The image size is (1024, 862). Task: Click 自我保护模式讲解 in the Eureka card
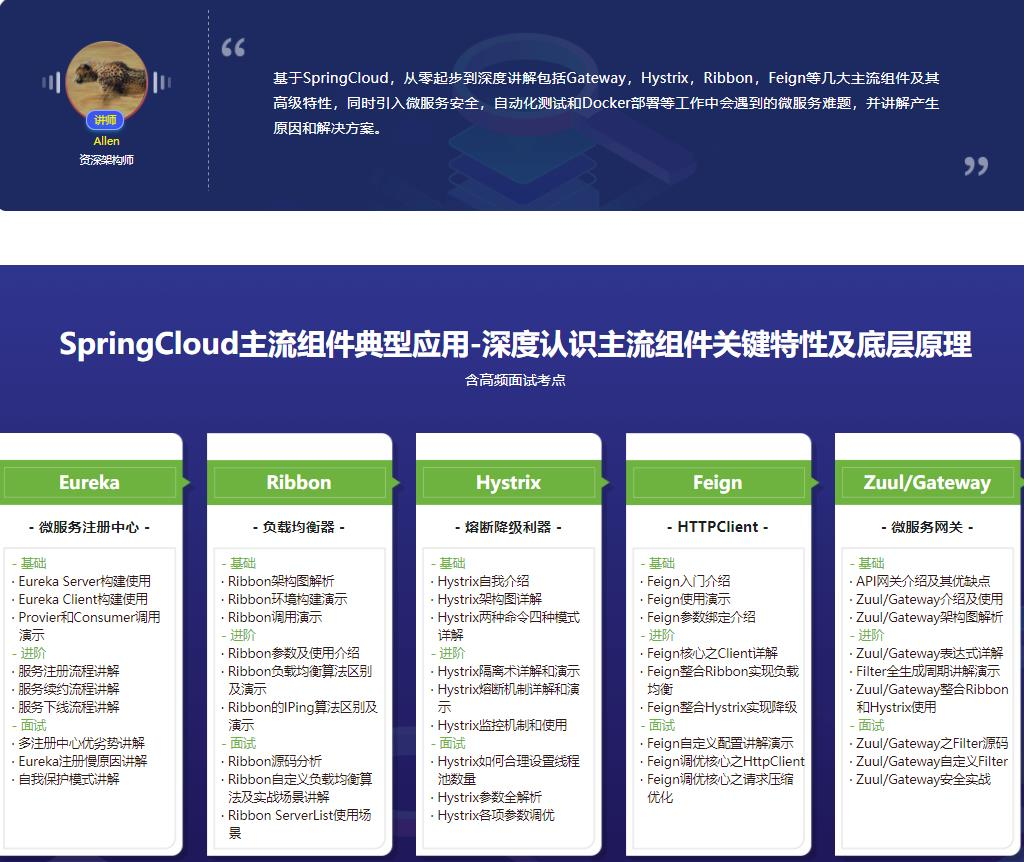[x=68, y=779]
